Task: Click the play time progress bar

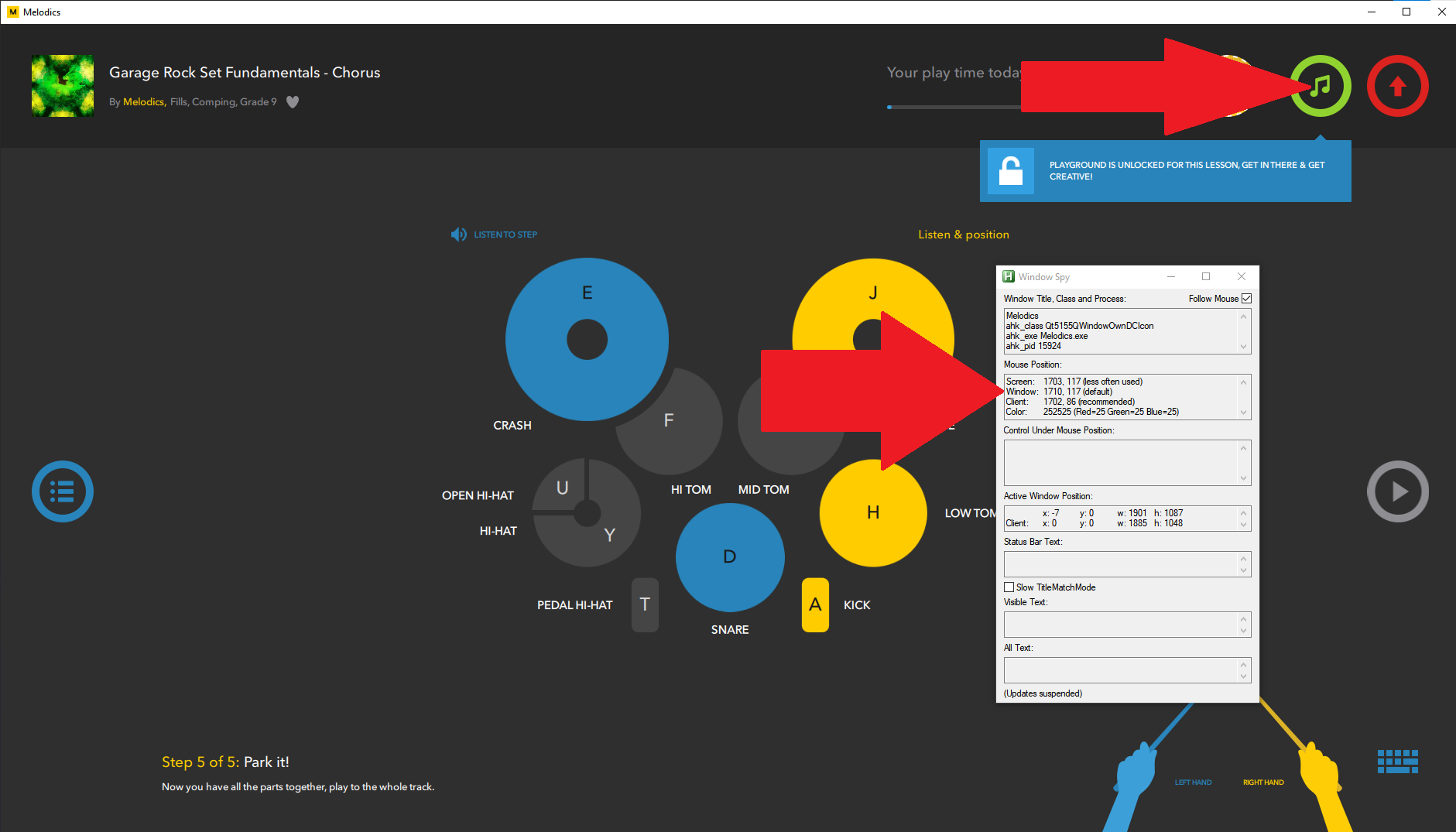Action: pyautogui.click(x=954, y=107)
